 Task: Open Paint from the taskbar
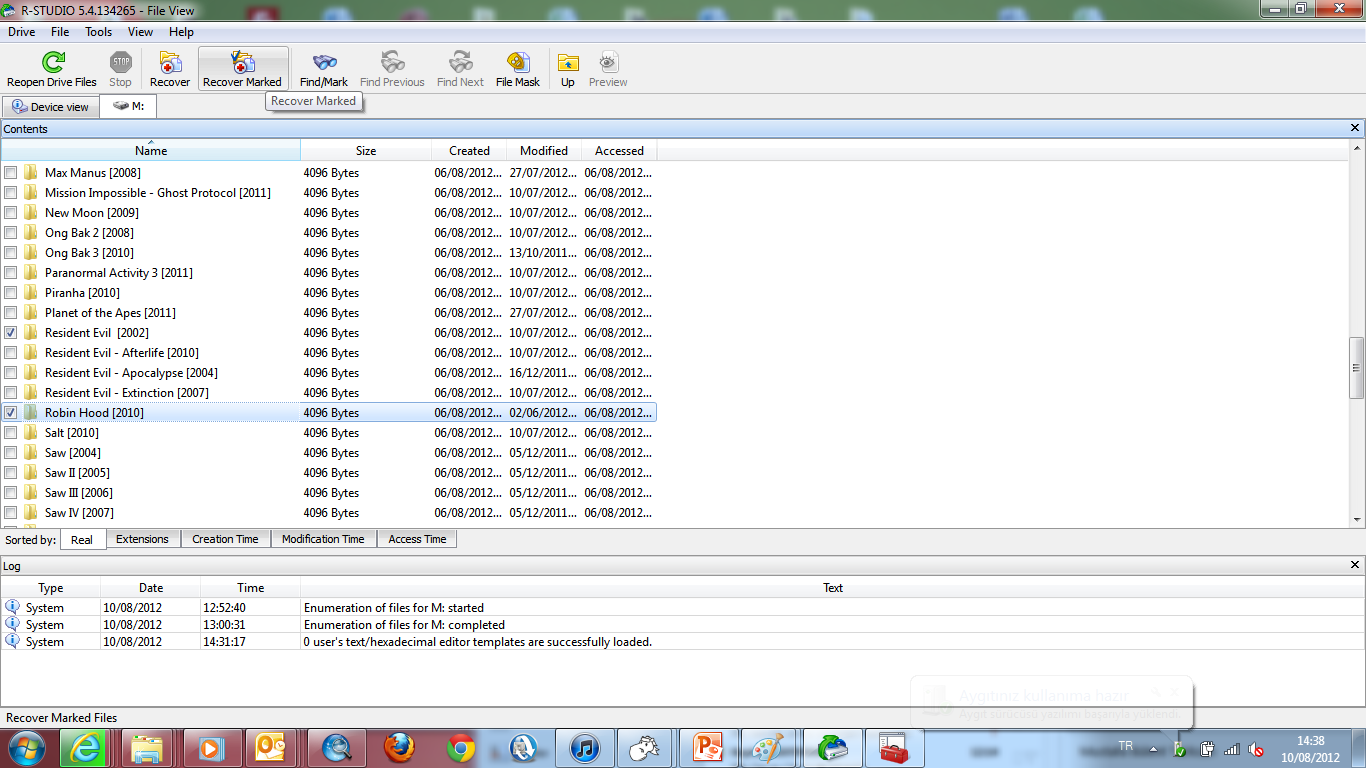coord(770,748)
